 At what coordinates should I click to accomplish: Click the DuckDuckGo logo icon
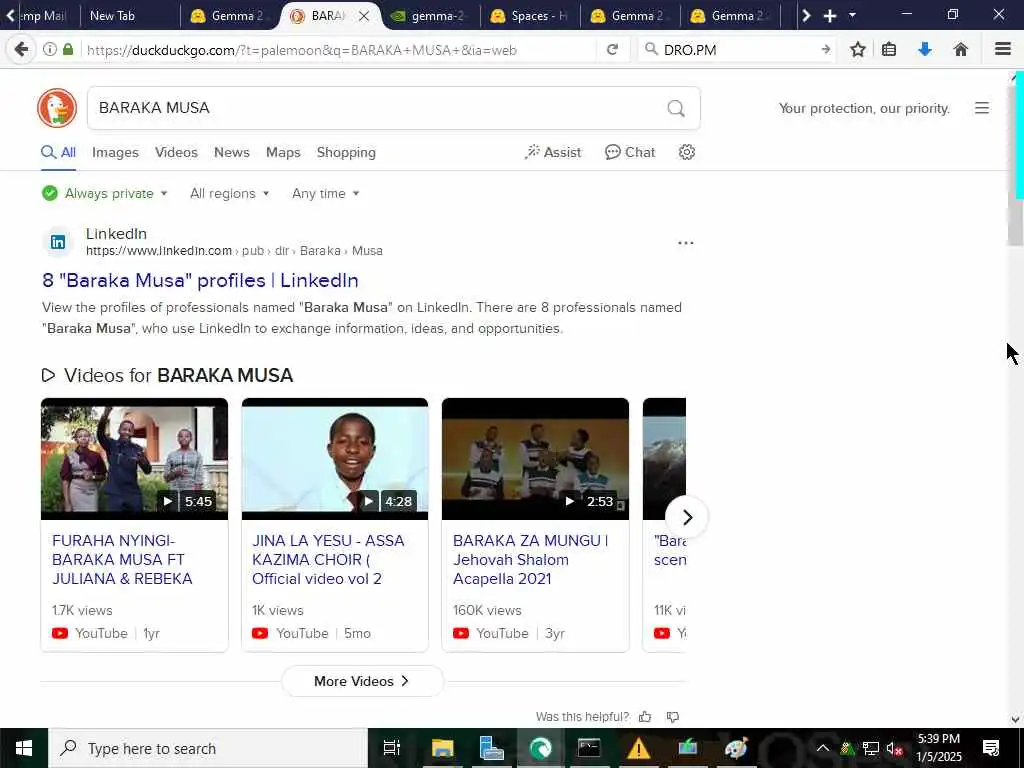tap(57, 108)
